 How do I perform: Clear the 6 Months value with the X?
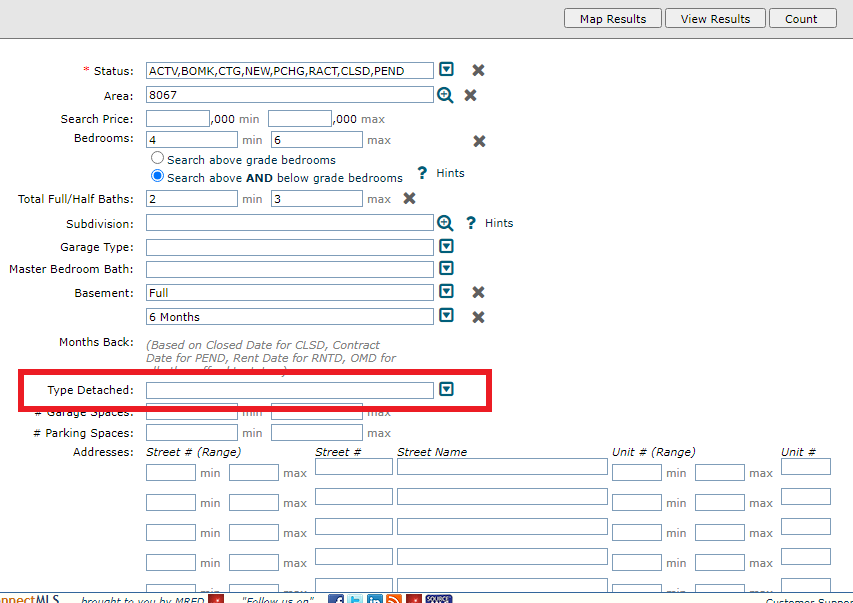click(x=478, y=317)
